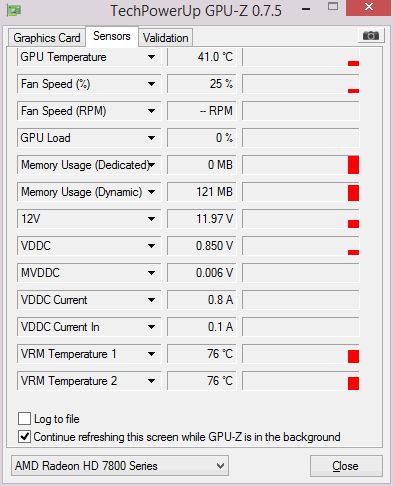Click the GPU-Z app icon in title bar
Viewport: 393px width, 486px height.
click(x=14, y=10)
